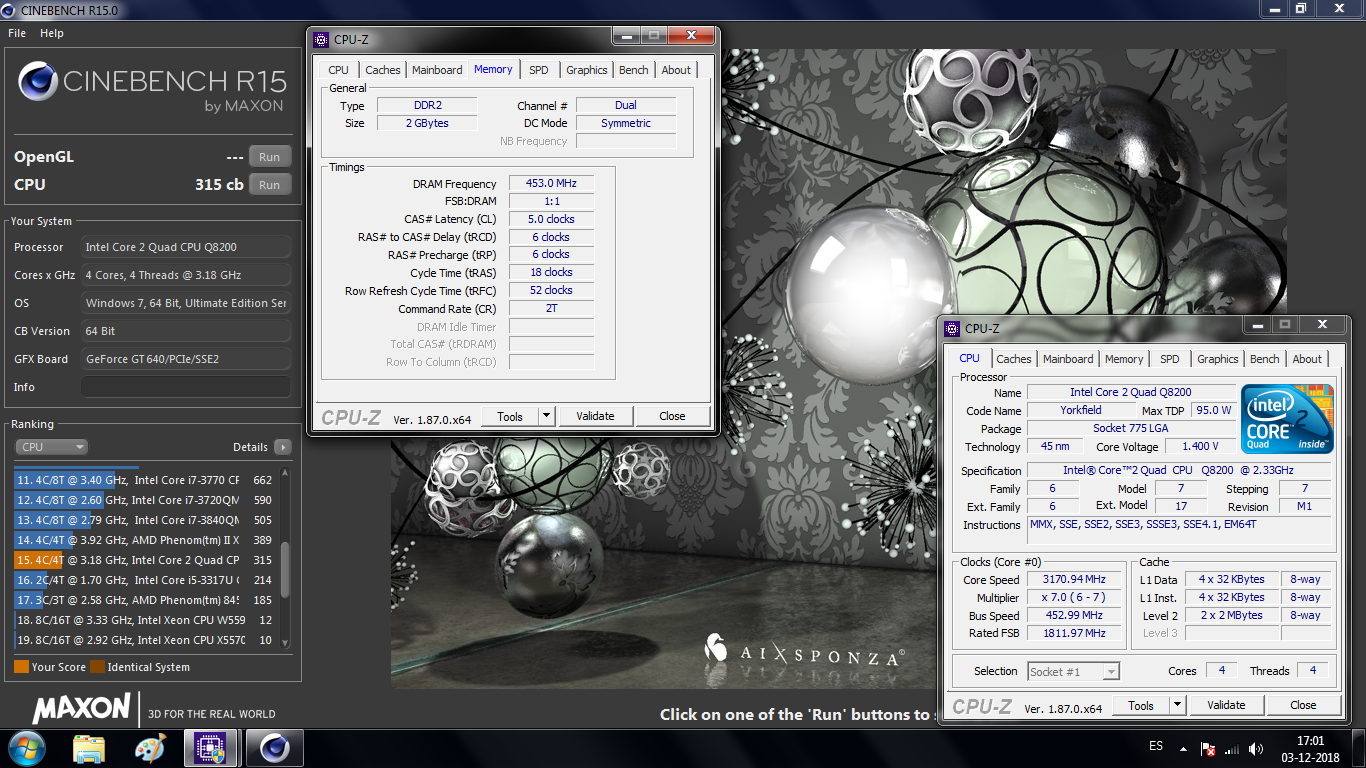
Task: Click the ranking list scrollbar thumb
Action: (x=285, y=569)
